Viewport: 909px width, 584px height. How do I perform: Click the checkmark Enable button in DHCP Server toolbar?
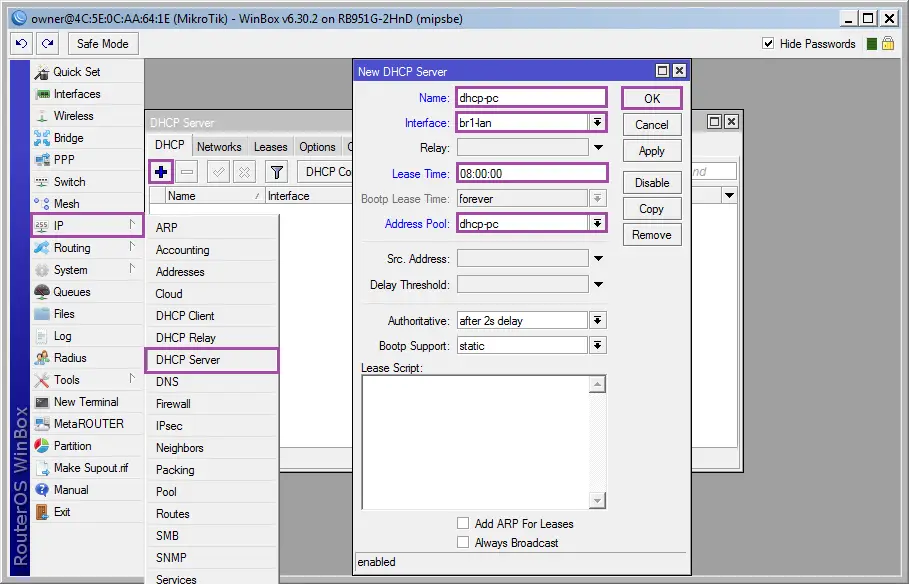click(219, 172)
